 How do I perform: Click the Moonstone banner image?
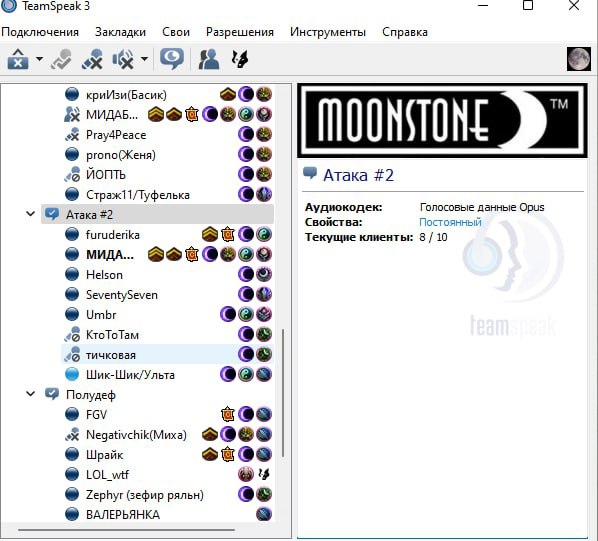[442, 120]
